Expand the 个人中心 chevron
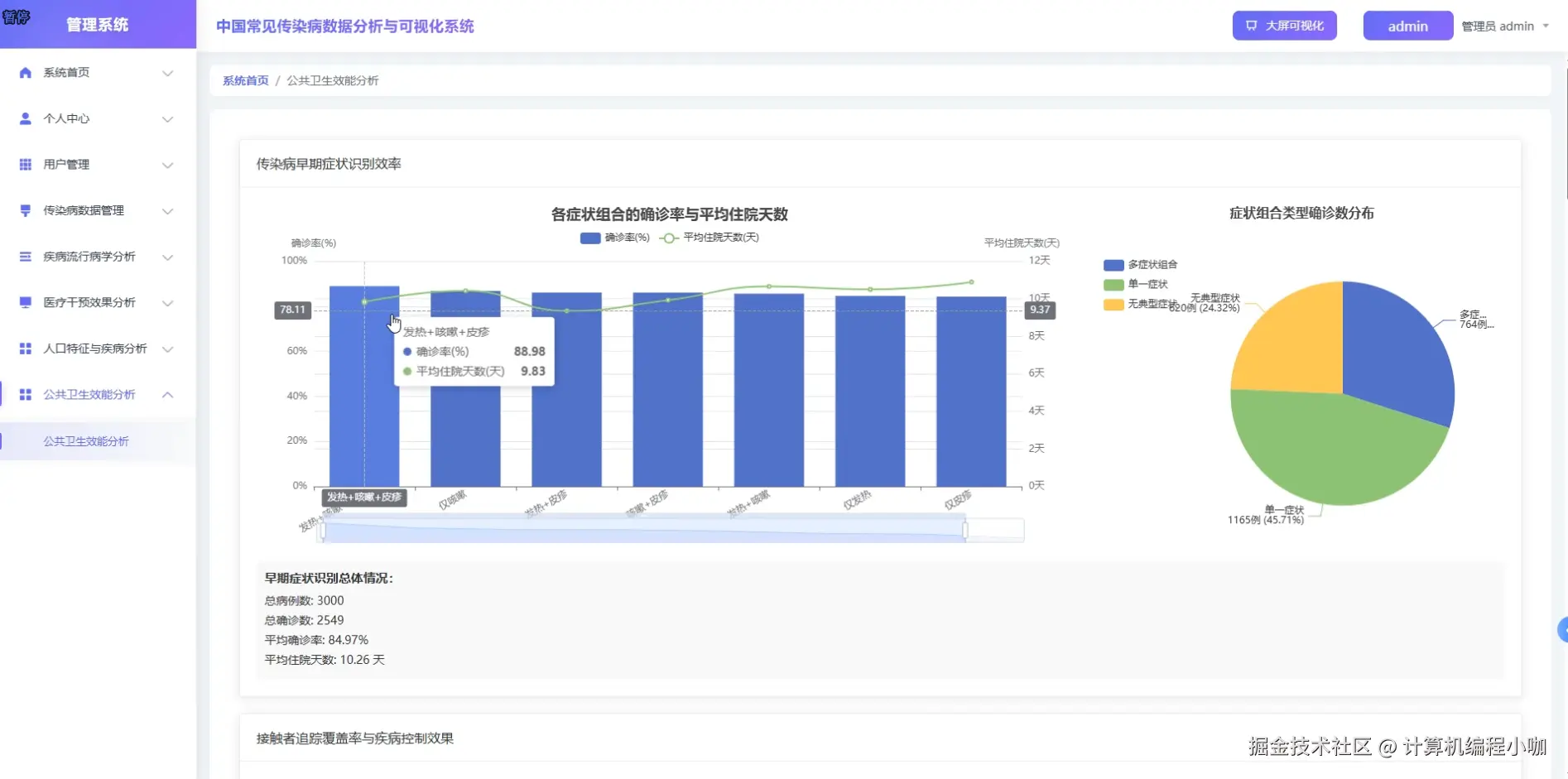Viewport: 1568px width, 779px height. tap(168, 119)
